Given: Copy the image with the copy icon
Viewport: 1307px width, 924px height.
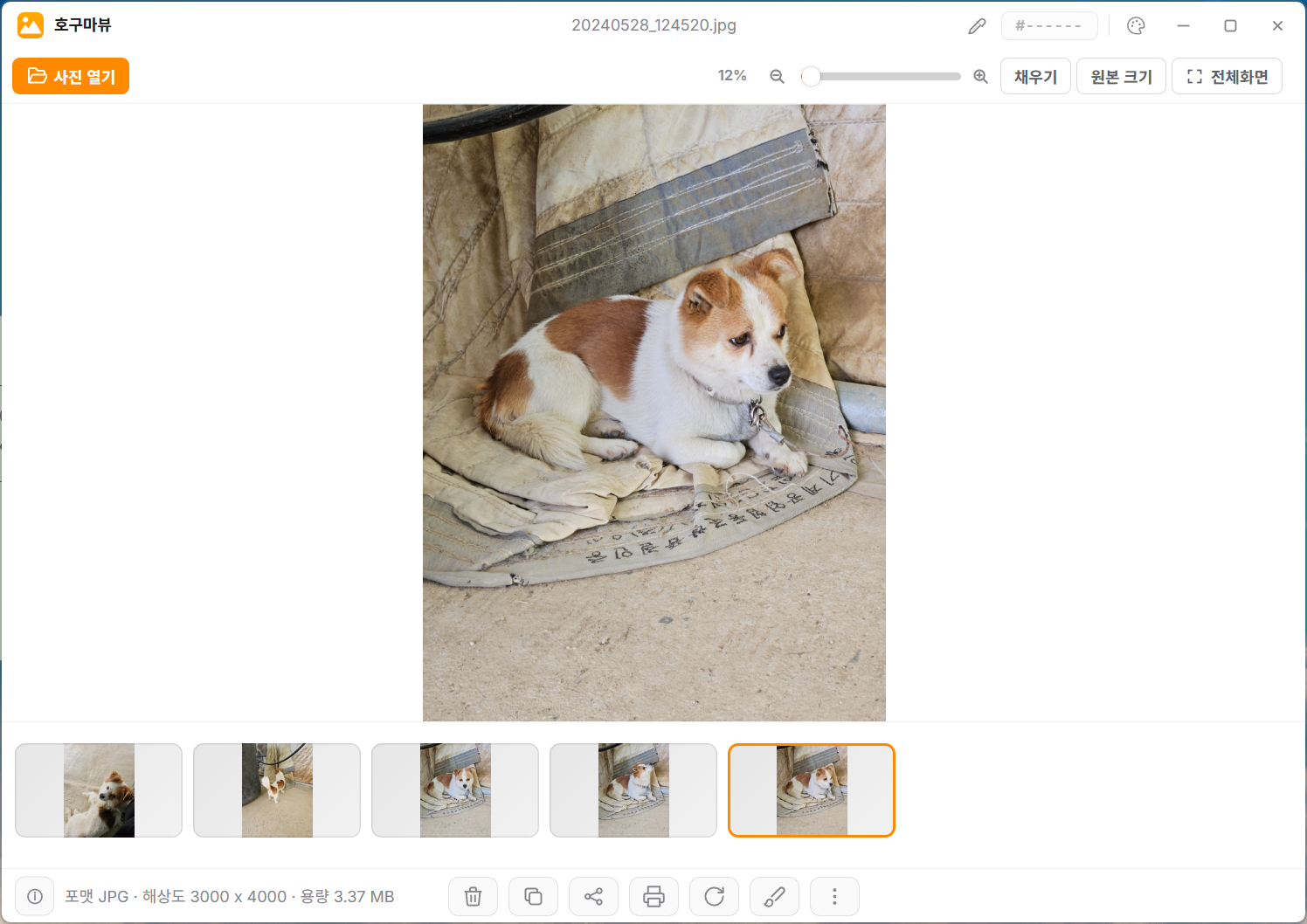Looking at the screenshot, I should click(533, 896).
